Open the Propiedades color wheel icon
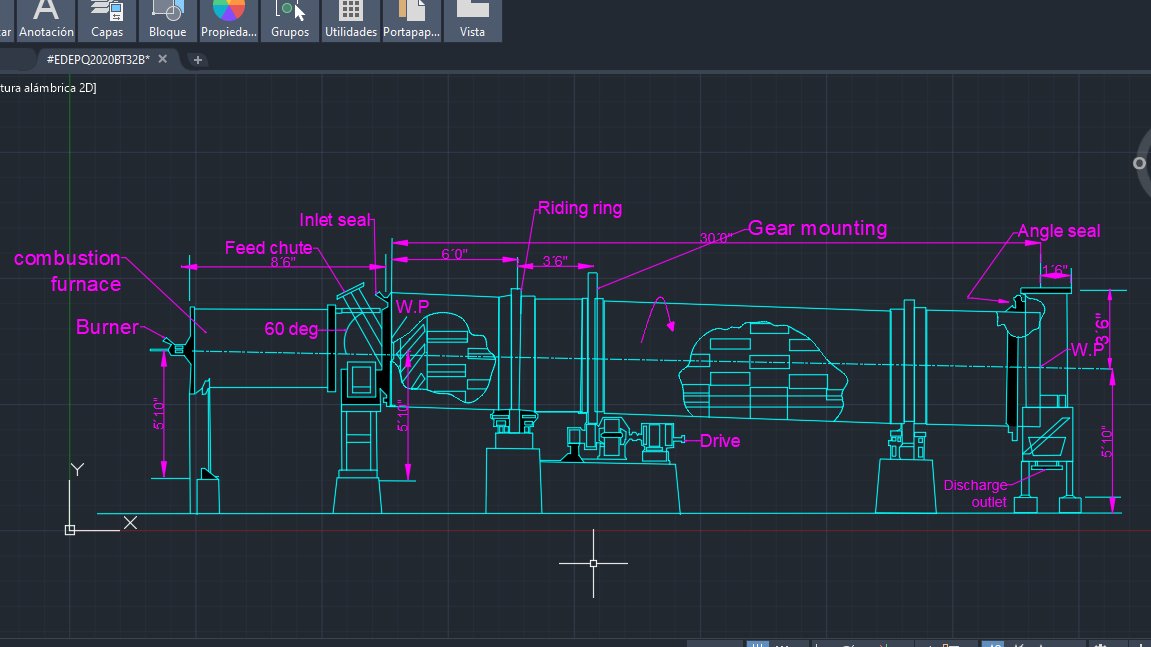The height and width of the screenshot is (647, 1151). [228, 14]
